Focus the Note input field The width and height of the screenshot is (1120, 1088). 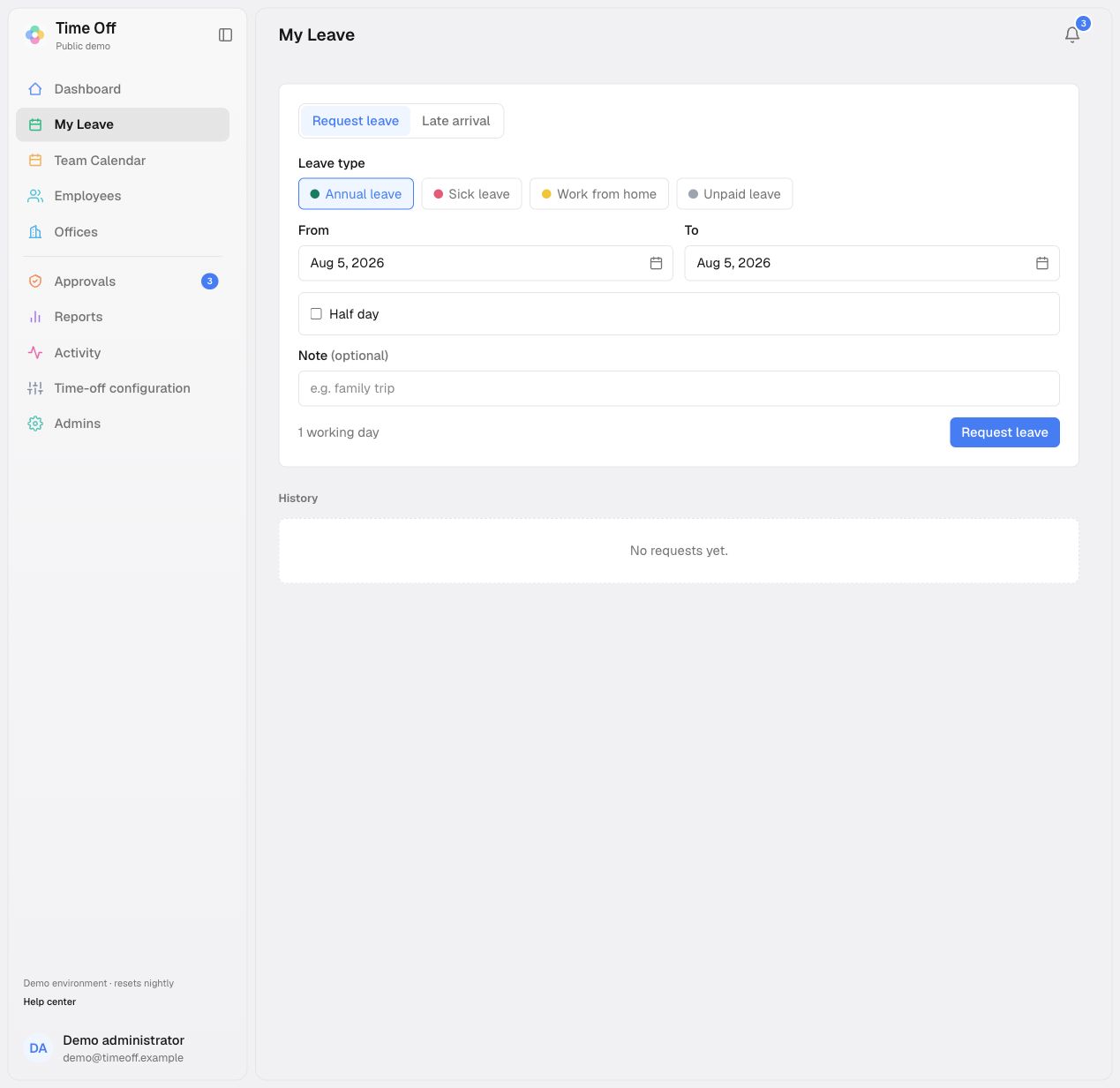(679, 388)
